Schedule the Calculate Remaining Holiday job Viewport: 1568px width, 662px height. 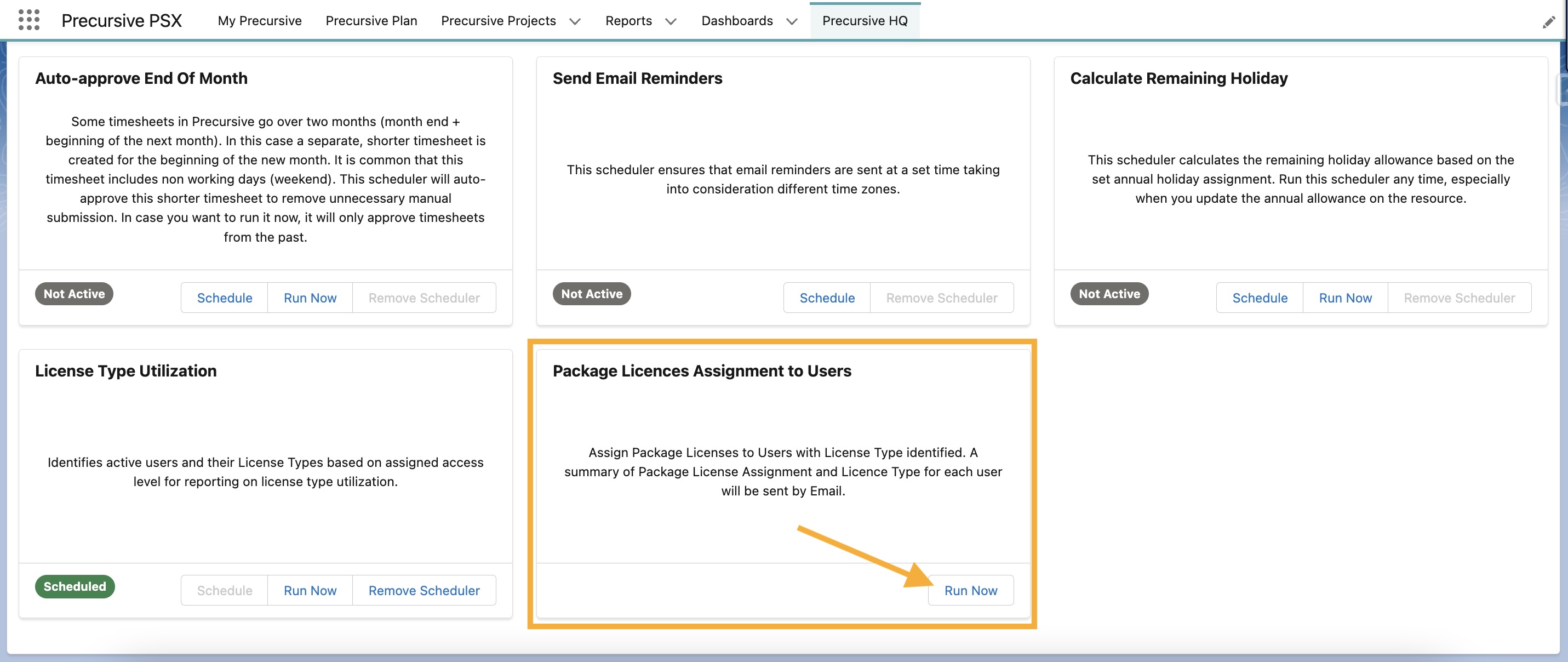(1260, 298)
